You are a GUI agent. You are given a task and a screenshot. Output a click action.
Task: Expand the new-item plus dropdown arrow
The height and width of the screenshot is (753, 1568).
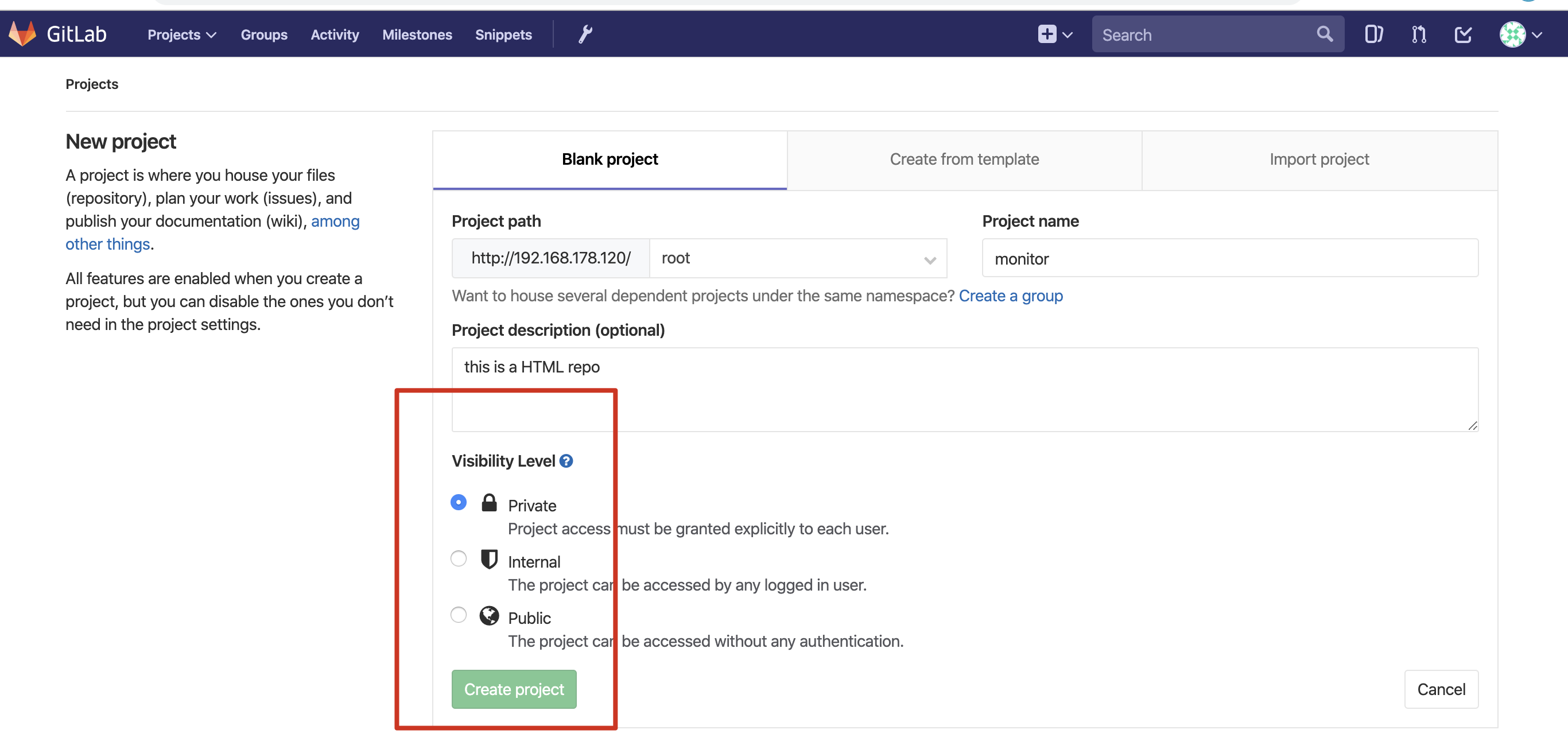[x=1067, y=34]
